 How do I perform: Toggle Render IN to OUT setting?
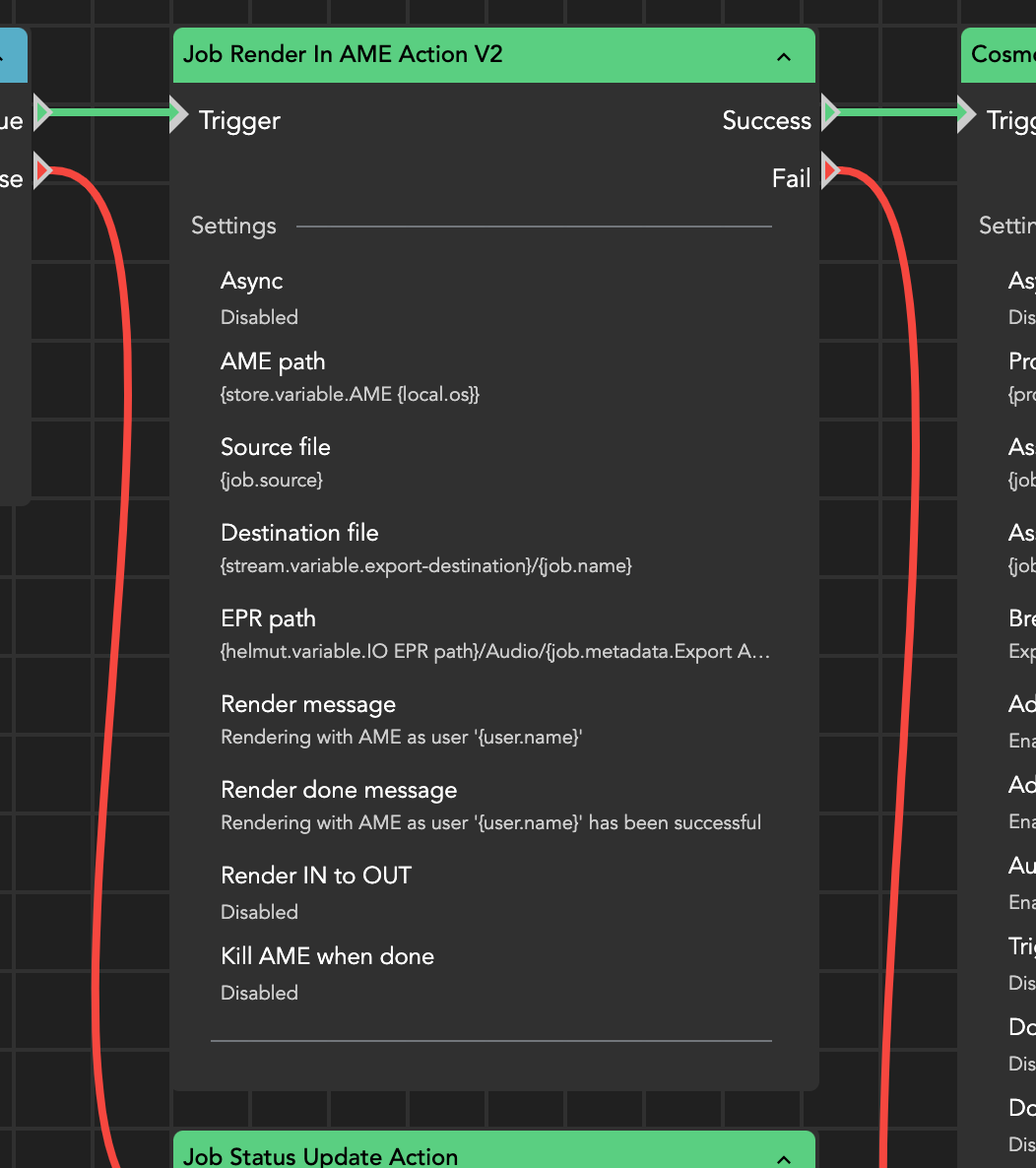coord(259,912)
